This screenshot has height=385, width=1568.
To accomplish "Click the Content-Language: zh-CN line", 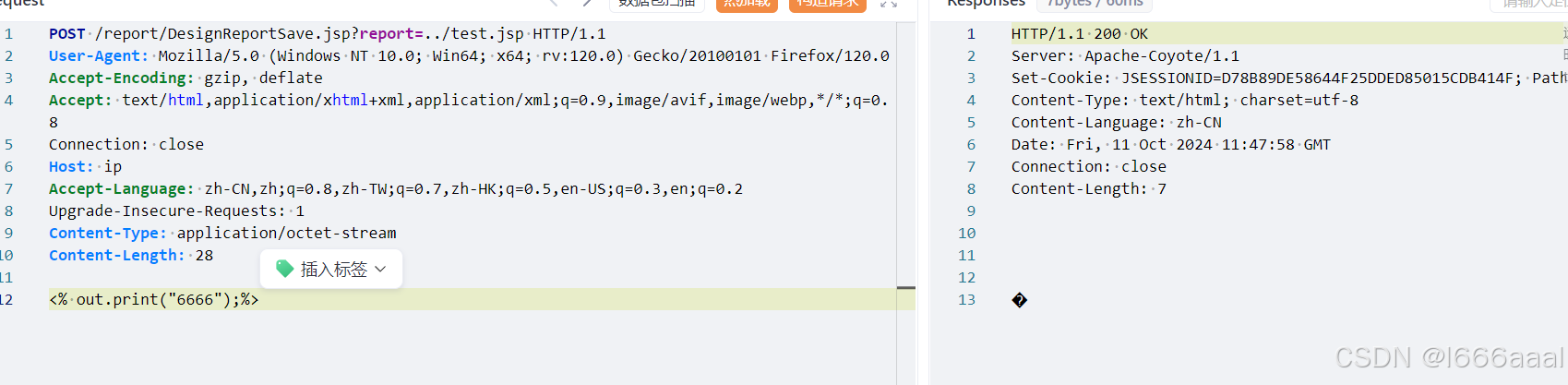I will pos(1117,123).
